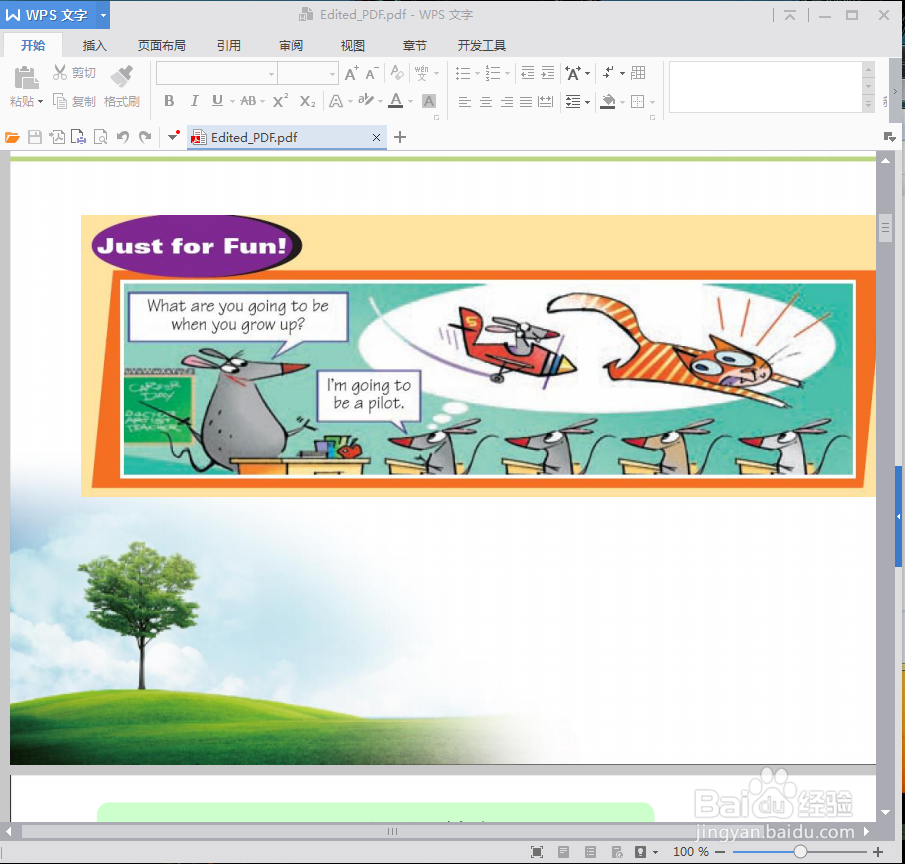Click the redo arrow icon
The image size is (905, 864).
(145, 137)
